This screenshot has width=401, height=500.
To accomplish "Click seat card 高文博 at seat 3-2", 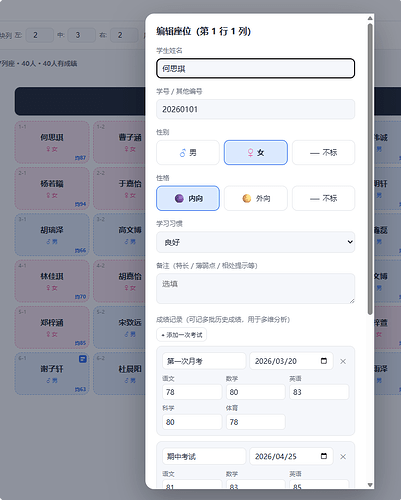I will pyautogui.click(x=119, y=235).
